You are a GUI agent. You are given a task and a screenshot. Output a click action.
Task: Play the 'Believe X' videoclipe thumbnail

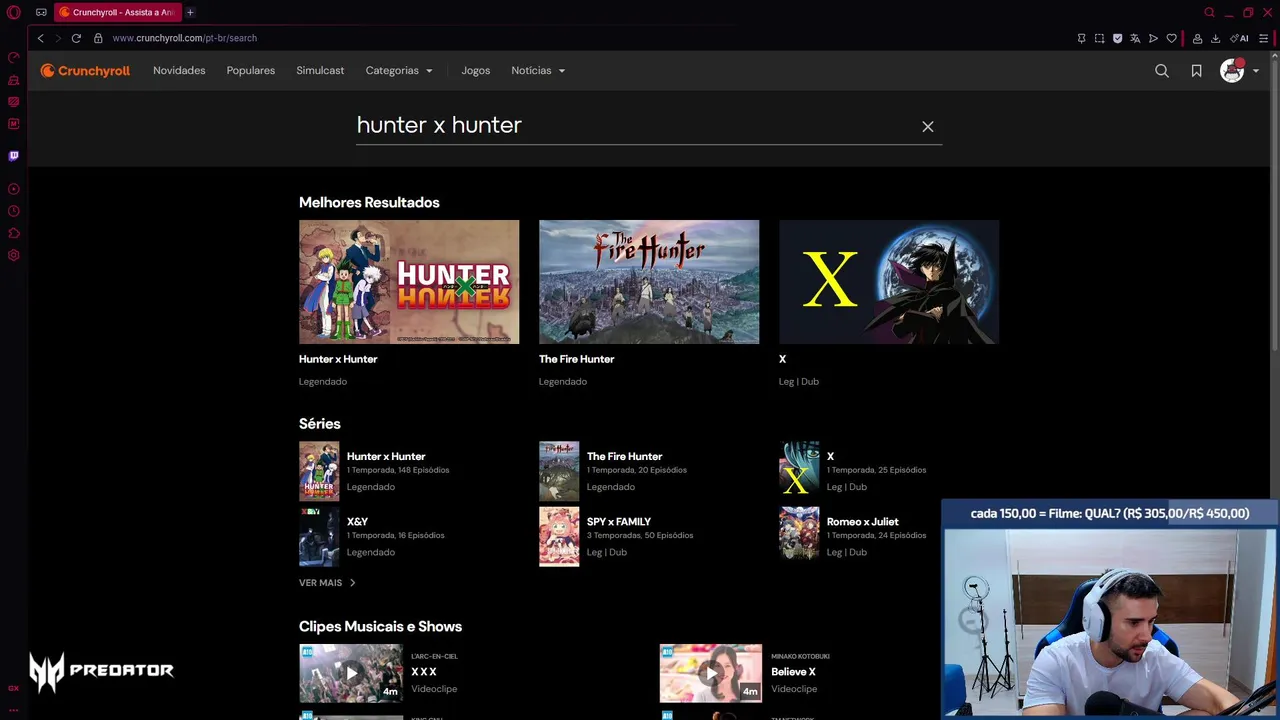711,673
